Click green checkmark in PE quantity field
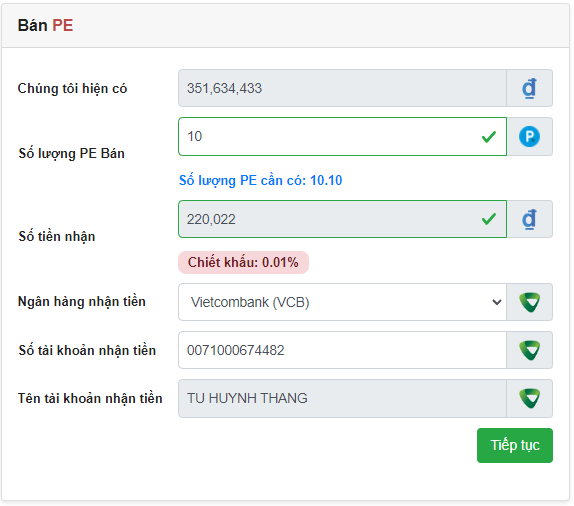 489,137
